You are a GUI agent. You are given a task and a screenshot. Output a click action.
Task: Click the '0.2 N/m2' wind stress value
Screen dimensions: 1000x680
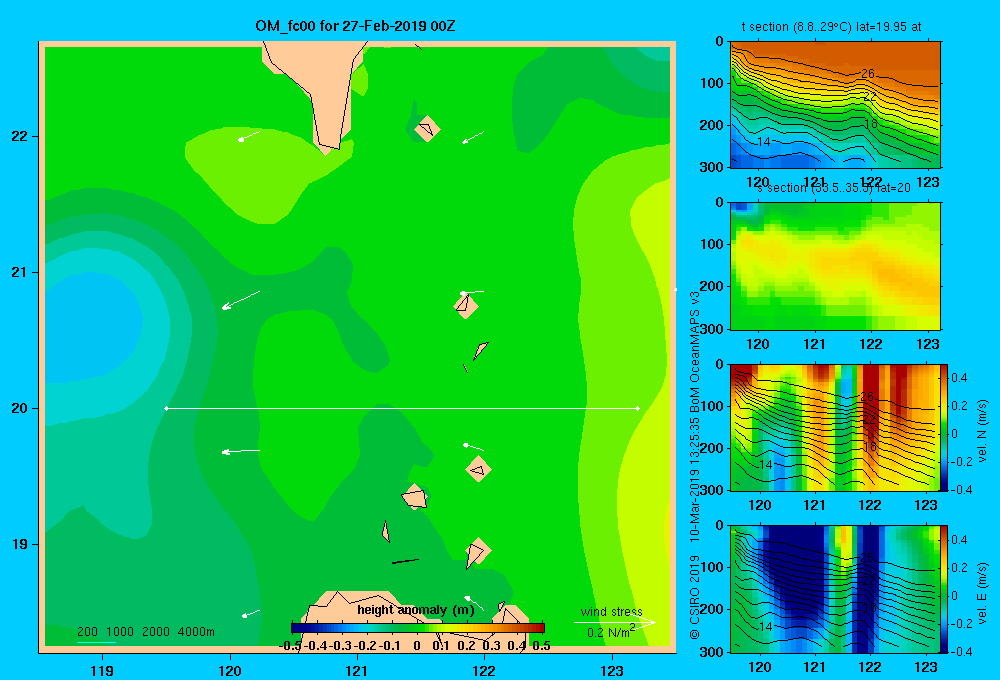click(610, 632)
